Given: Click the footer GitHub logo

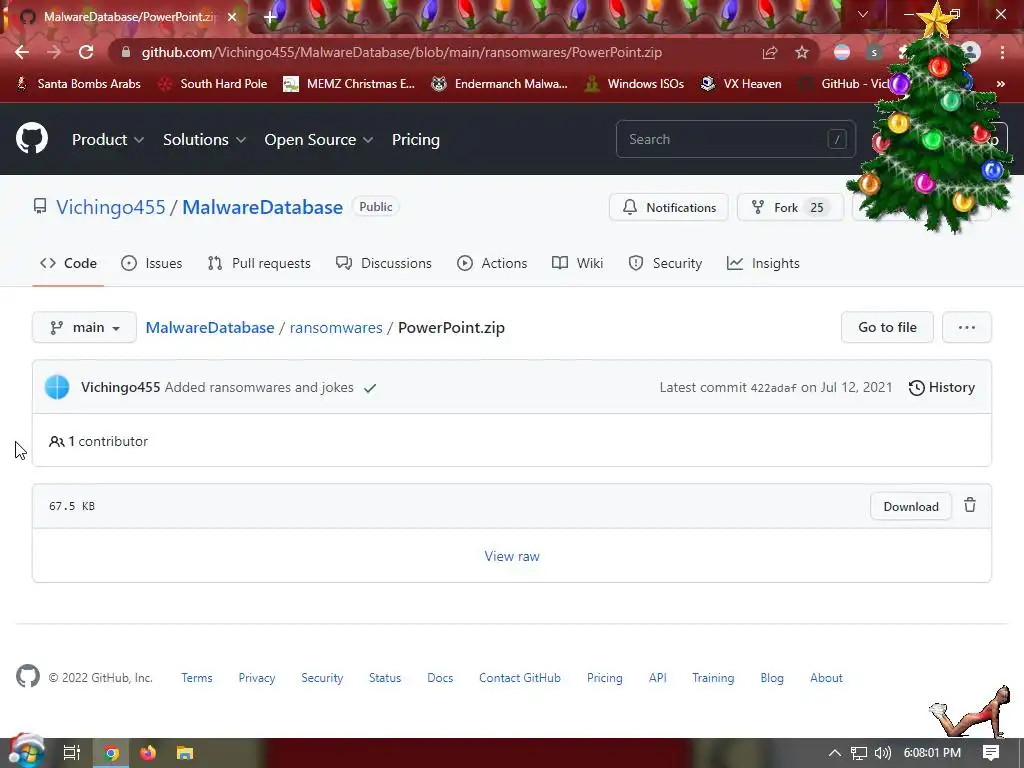Looking at the screenshot, I should click(28, 677).
